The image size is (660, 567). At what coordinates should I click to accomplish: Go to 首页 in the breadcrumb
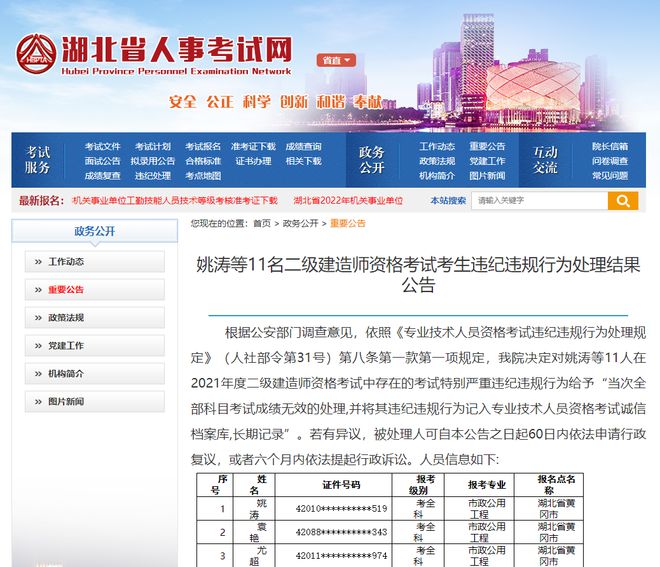click(x=262, y=224)
